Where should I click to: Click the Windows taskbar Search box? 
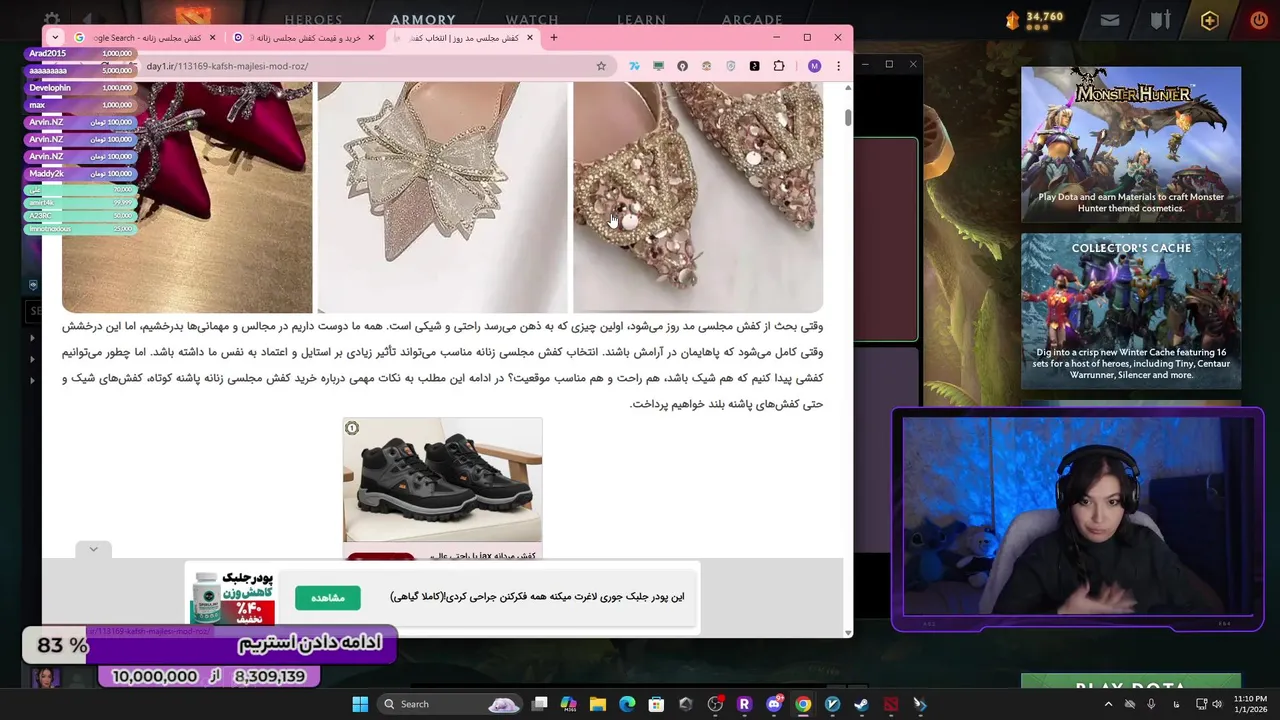tap(450, 704)
